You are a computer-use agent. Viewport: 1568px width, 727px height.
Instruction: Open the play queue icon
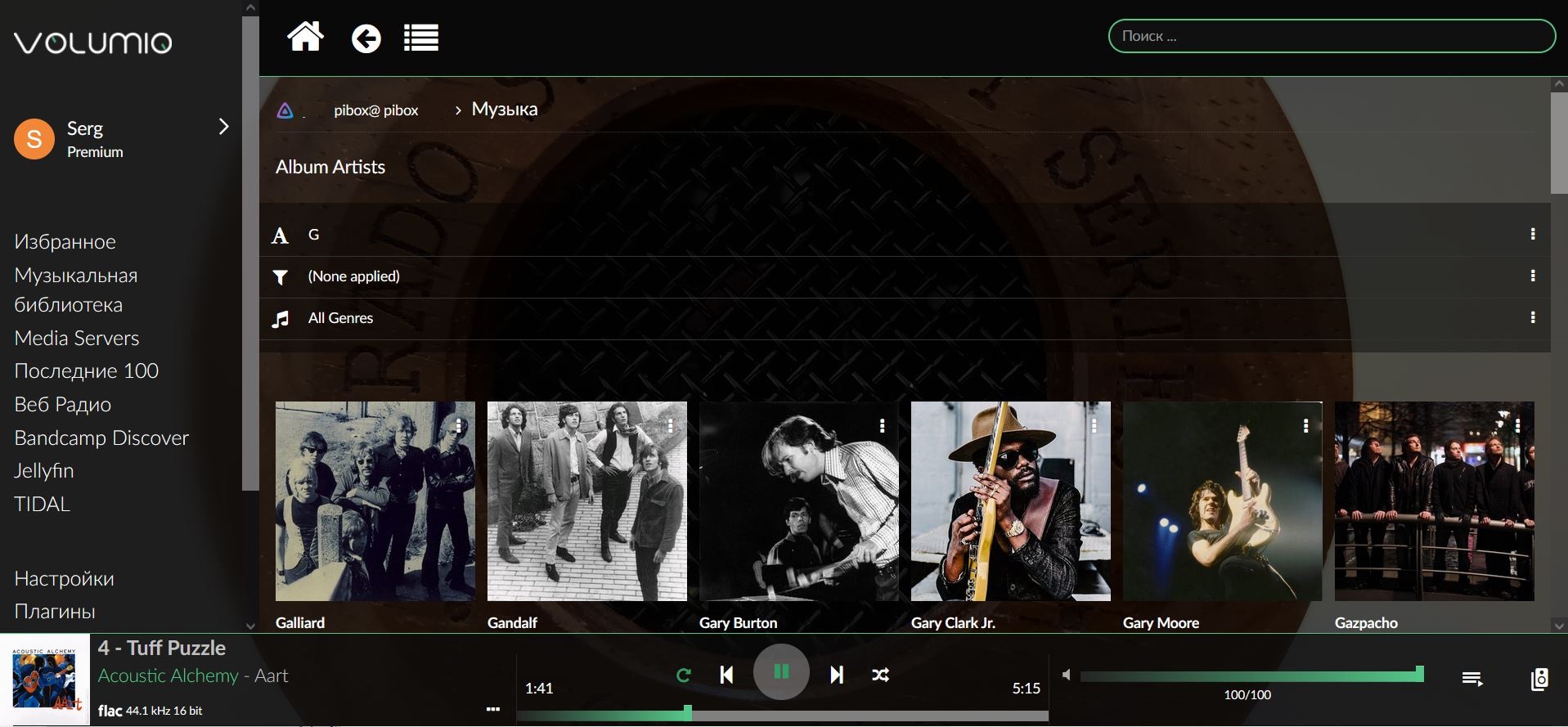click(1471, 679)
